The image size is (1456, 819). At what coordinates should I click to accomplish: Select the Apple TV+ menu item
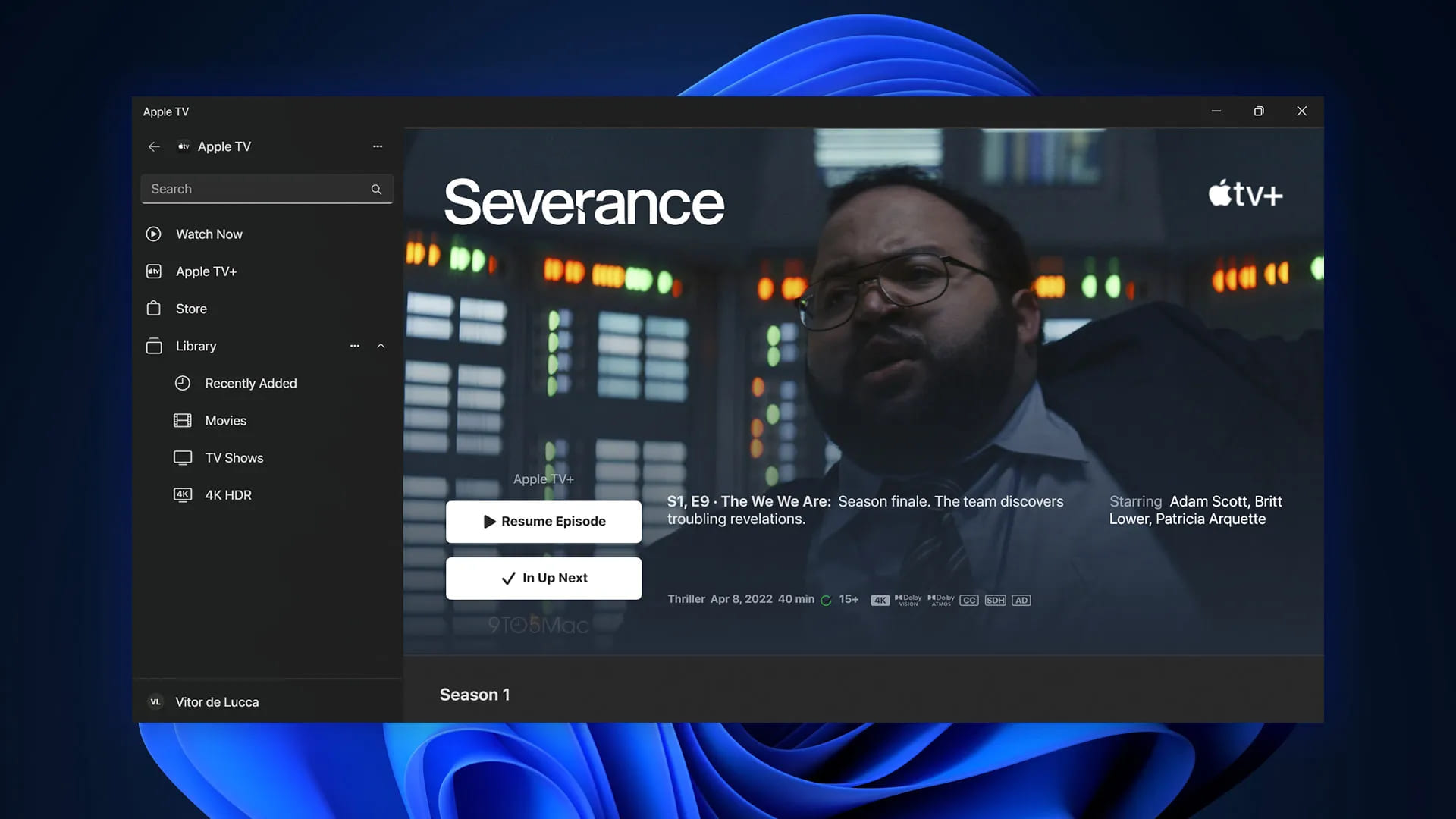pos(205,271)
